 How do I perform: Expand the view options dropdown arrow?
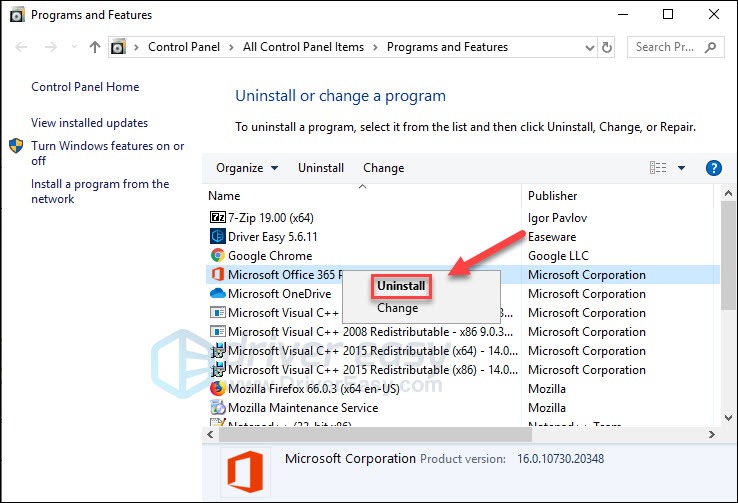[x=681, y=168]
